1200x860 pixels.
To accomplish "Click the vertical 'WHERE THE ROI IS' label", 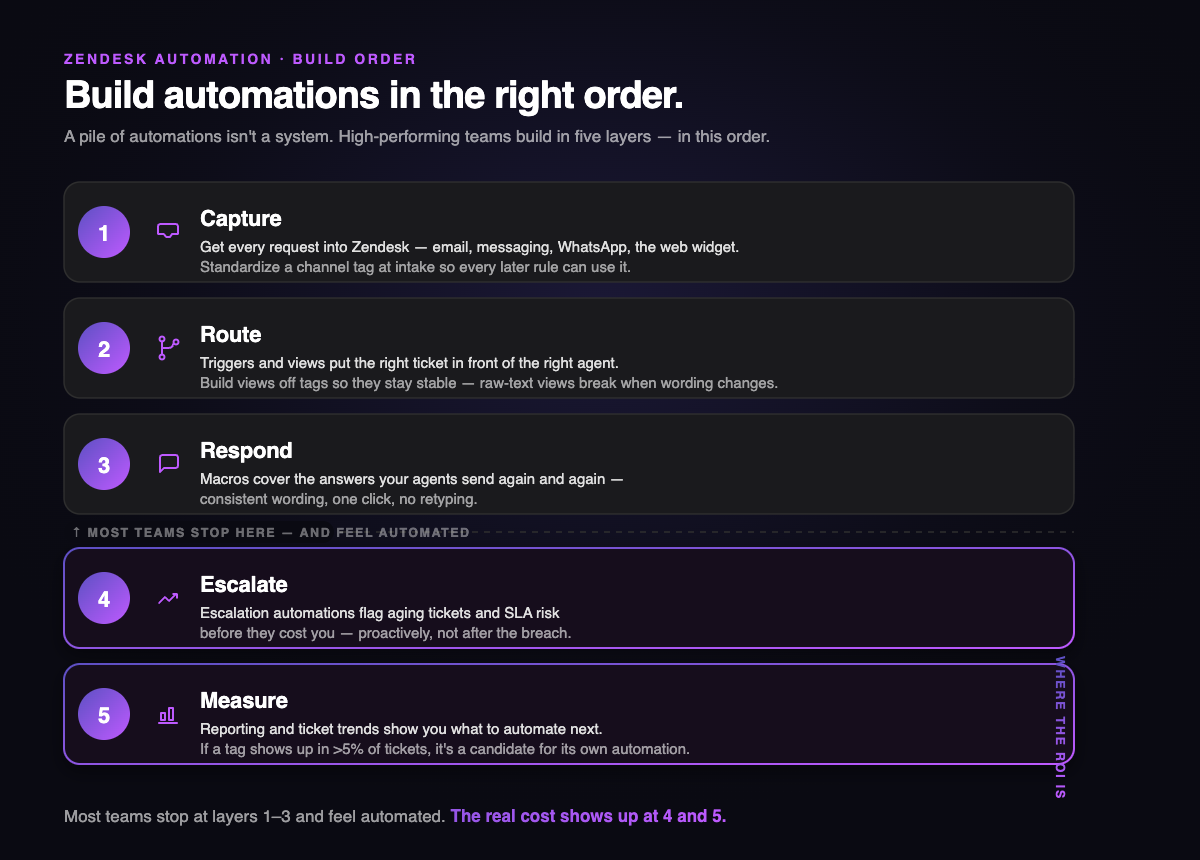I will point(1060,727).
